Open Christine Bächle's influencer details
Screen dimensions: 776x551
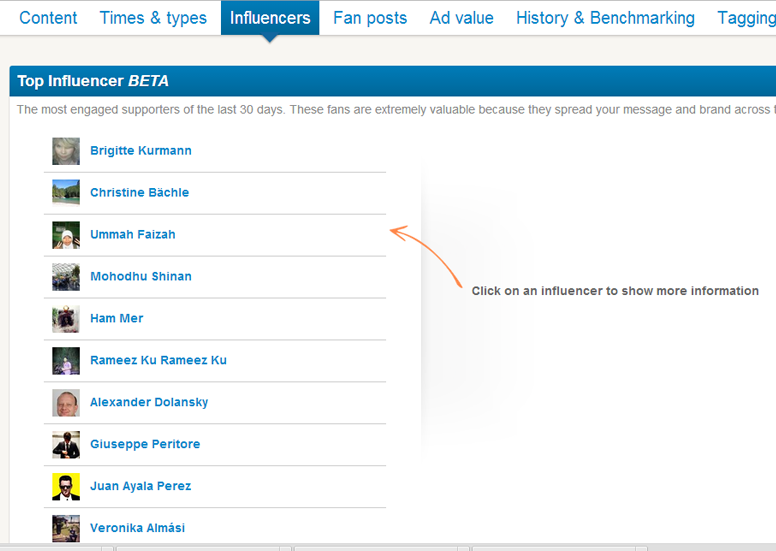point(140,193)
